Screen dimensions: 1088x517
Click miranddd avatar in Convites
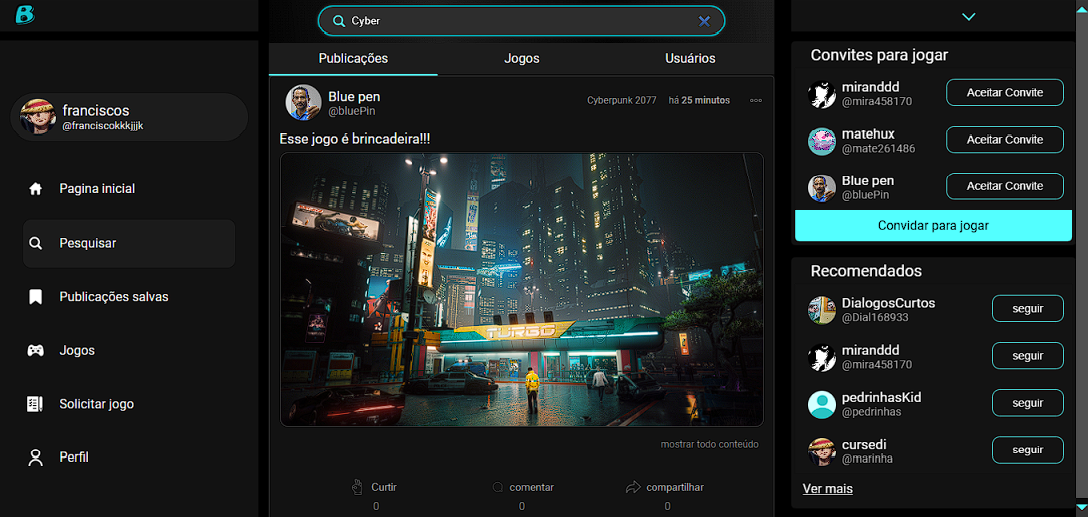point(822,94)
